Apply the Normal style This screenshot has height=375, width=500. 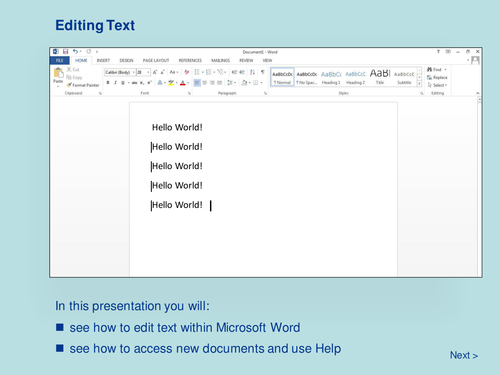pos(282,77)
